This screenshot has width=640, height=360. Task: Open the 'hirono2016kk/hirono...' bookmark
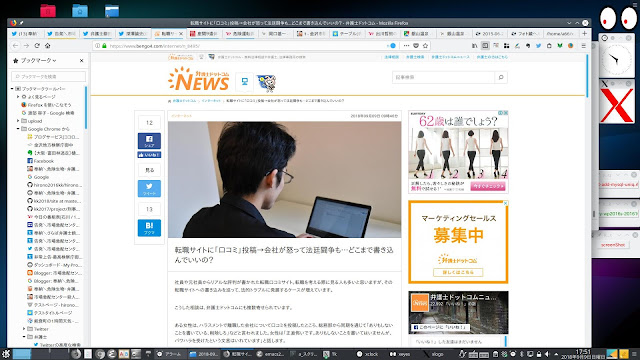55,185
